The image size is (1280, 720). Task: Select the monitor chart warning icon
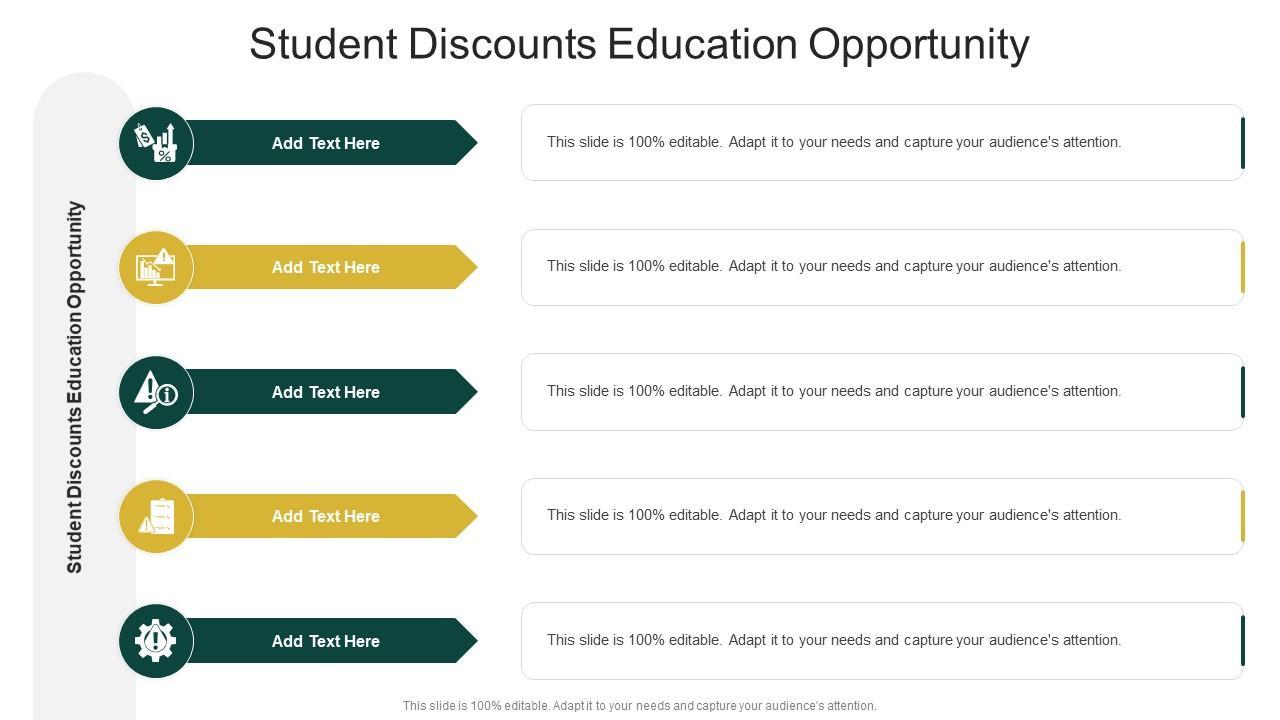(x=156, y=267)
